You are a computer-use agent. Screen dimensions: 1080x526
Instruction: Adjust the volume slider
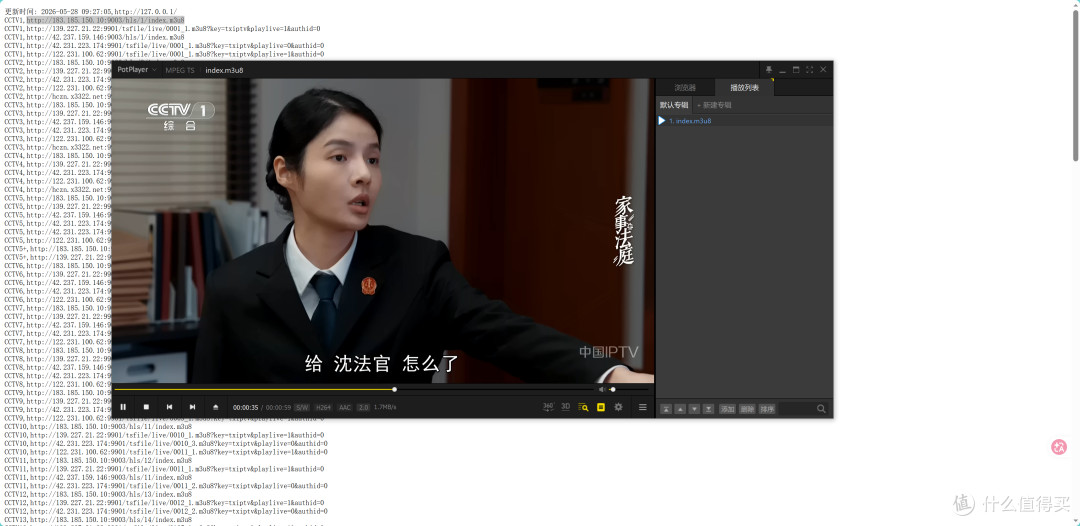[627, 390]
